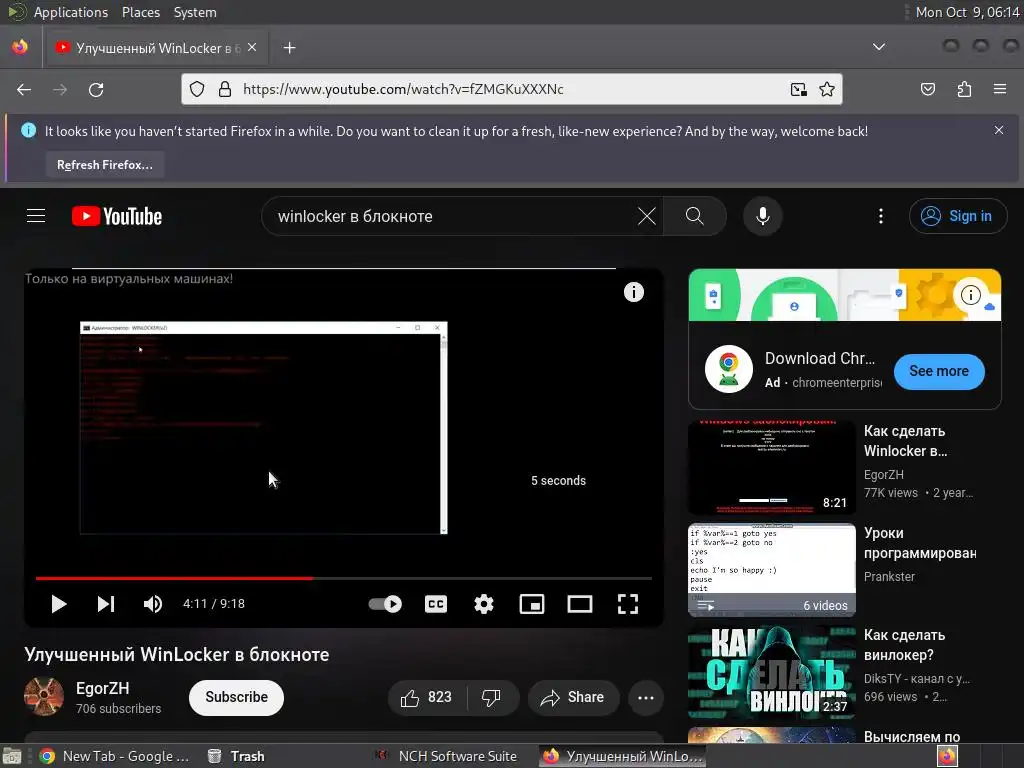Viewport: 1024px width, 768px height.
Task: Open picture-in-picture icon in address bar
Action: click(x=798, y=89)
